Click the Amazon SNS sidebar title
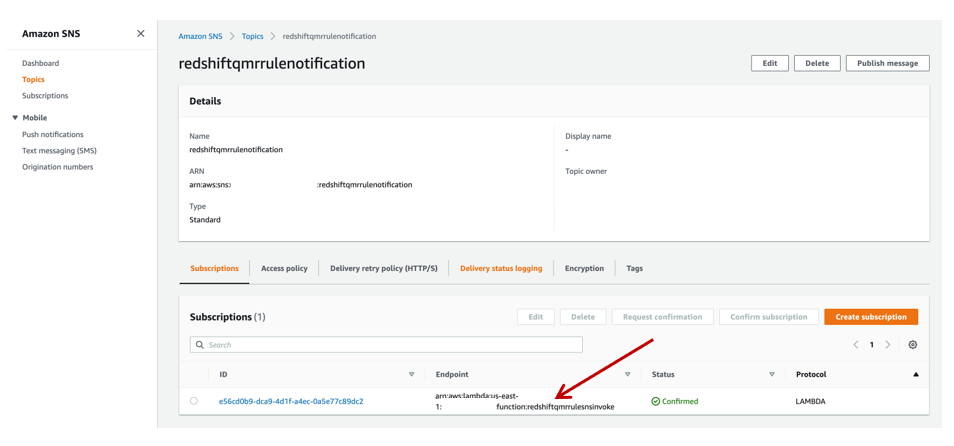The image size is (954, 446). click(51, 34)
